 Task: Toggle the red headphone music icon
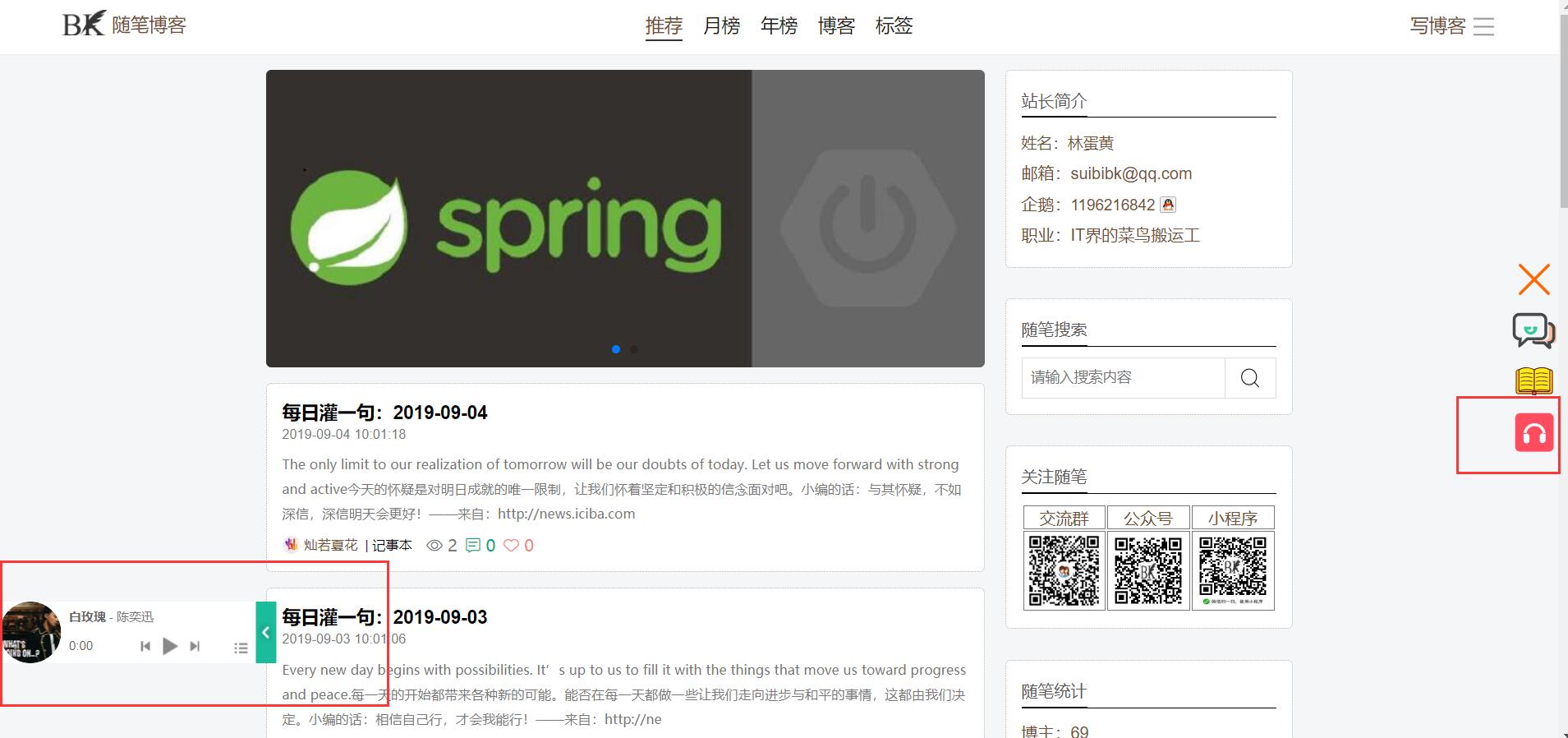point(1534,433)
